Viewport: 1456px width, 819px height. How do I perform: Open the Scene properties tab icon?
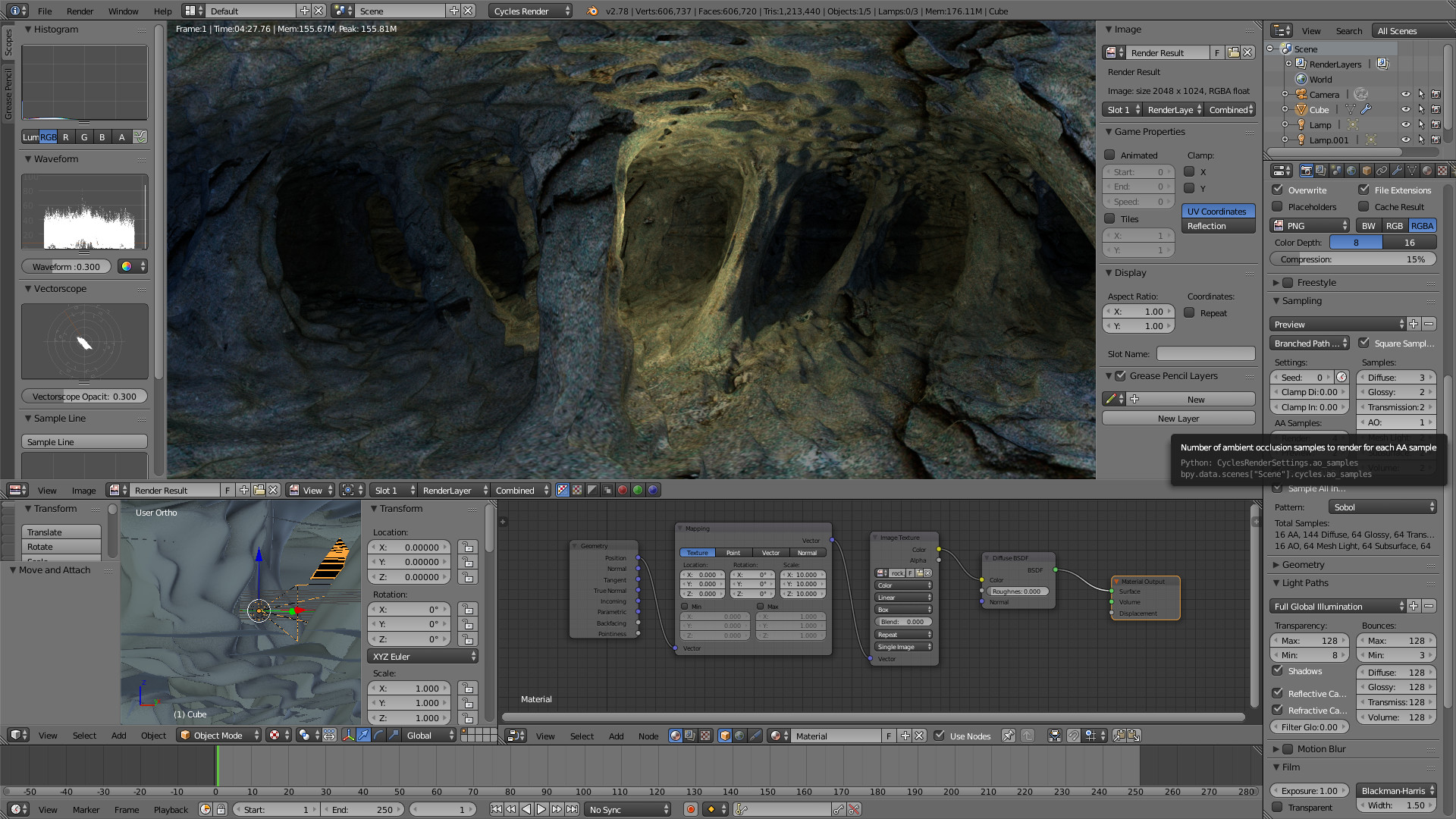click(1336, 171)
